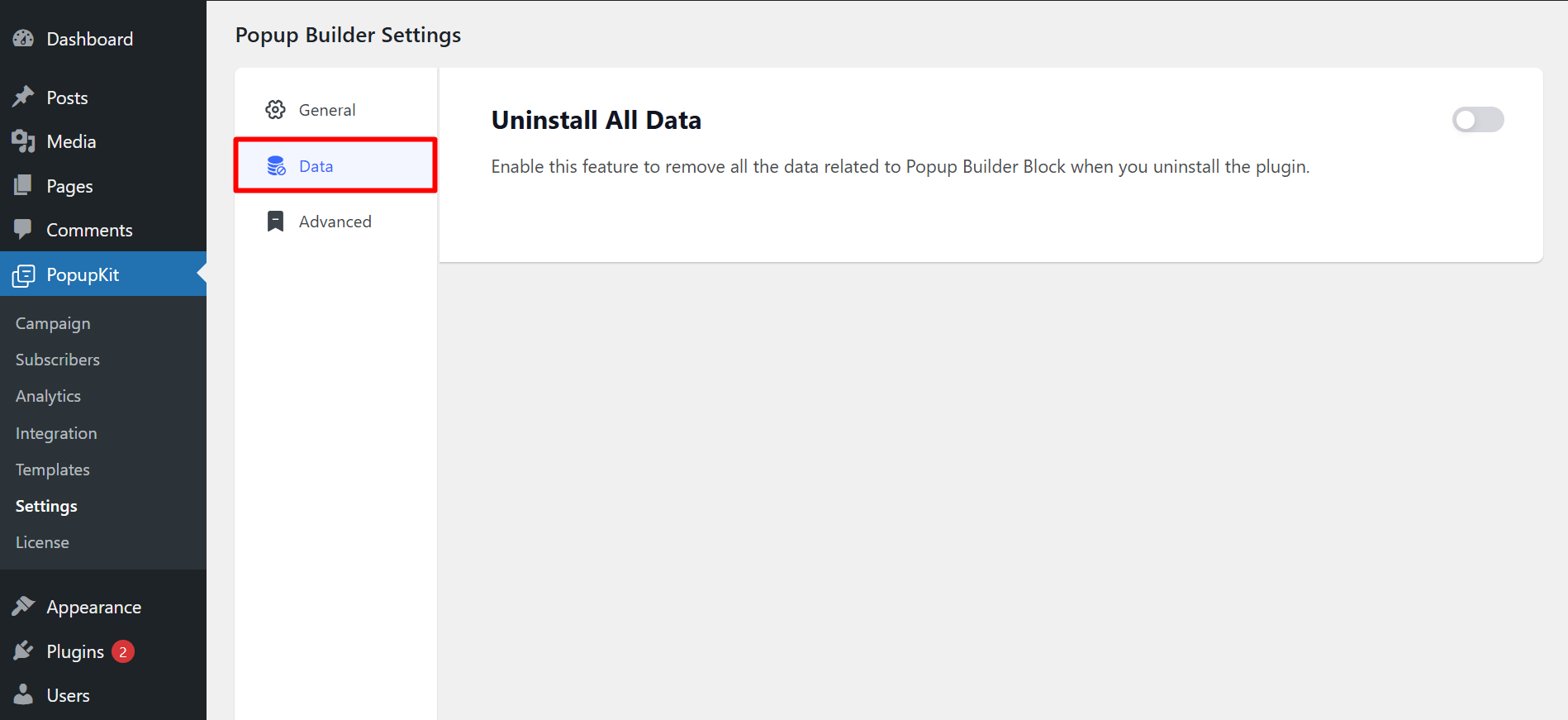Click the Plugins update count badge
This screenshot has width=1568, height=720.
click(x=123, y=651)
